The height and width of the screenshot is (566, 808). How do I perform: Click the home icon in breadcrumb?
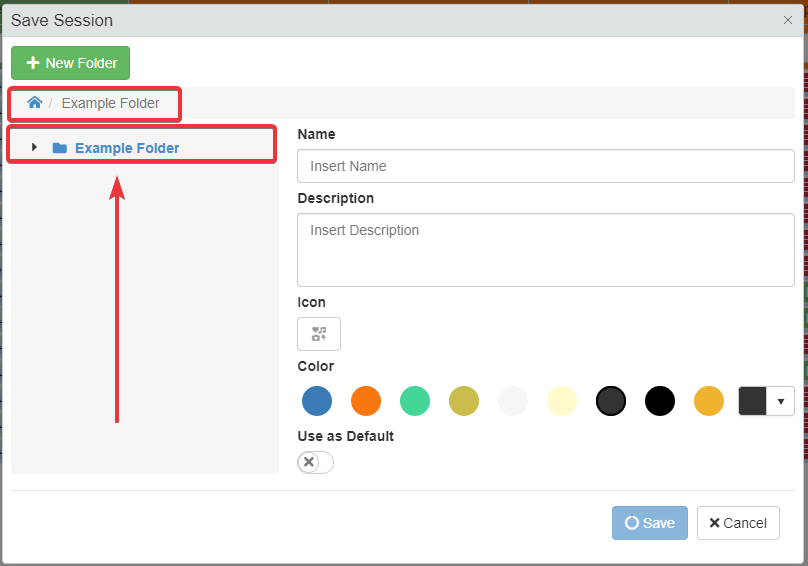[x=35, y=103]
